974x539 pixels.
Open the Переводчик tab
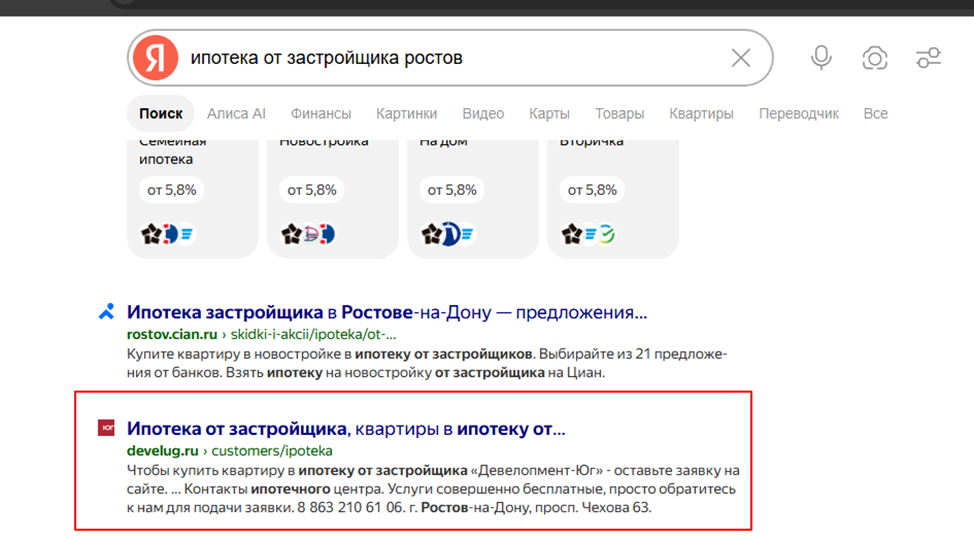[799, 114]
